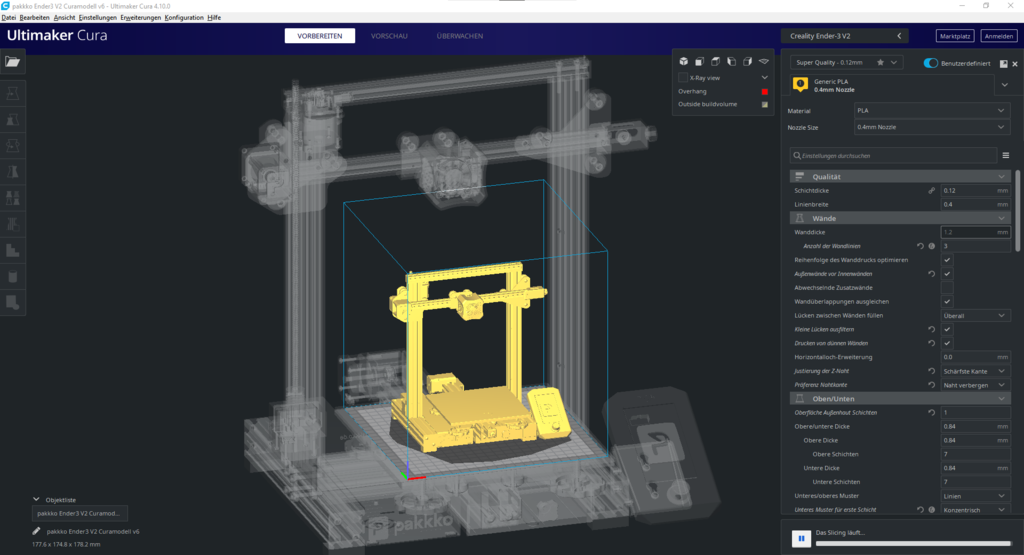
Task: Uncheck Außenwände vor Innenwänden
Action: pos(947,274)
